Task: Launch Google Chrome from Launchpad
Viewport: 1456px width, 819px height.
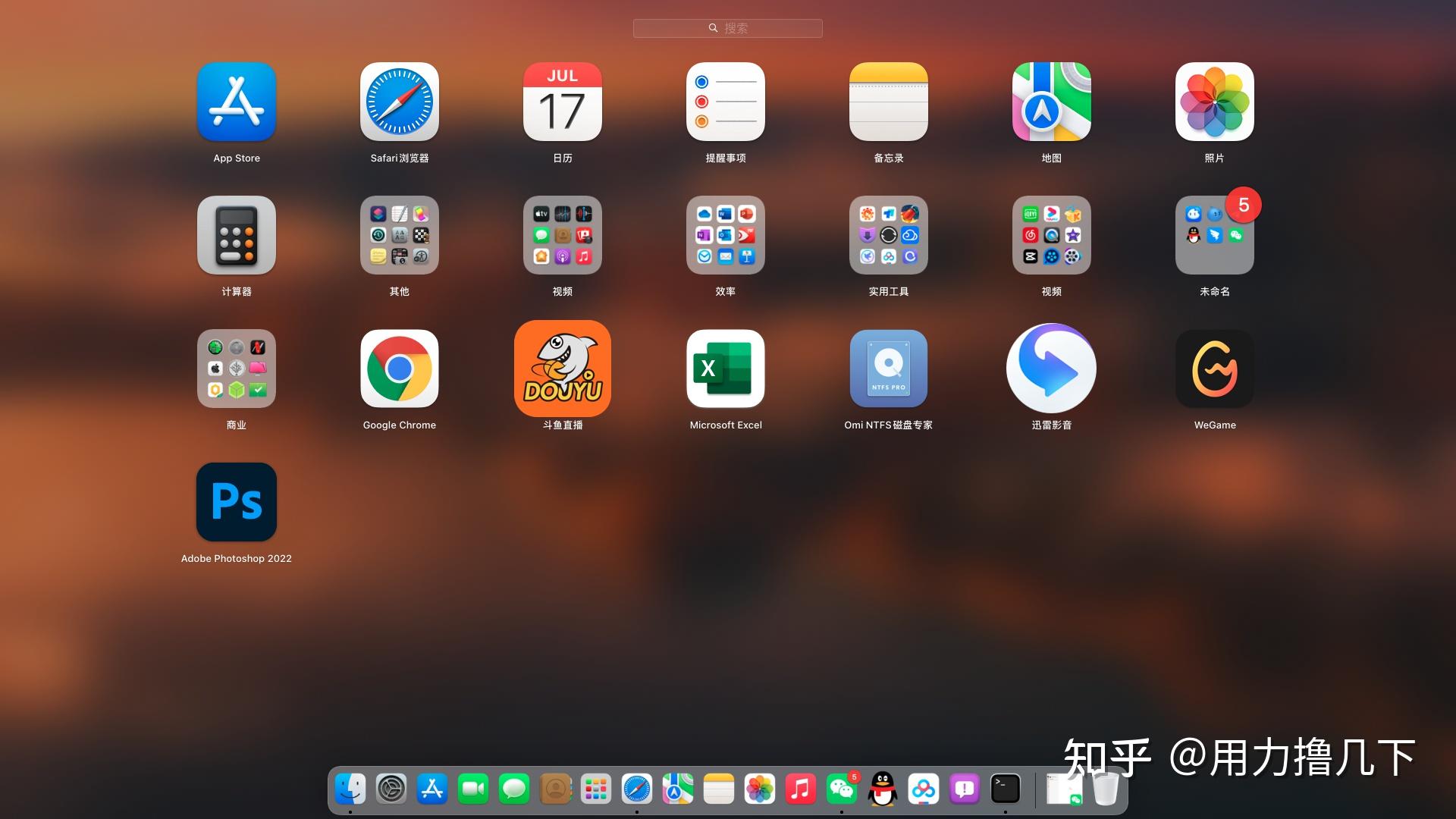Action: pos(399,369)
